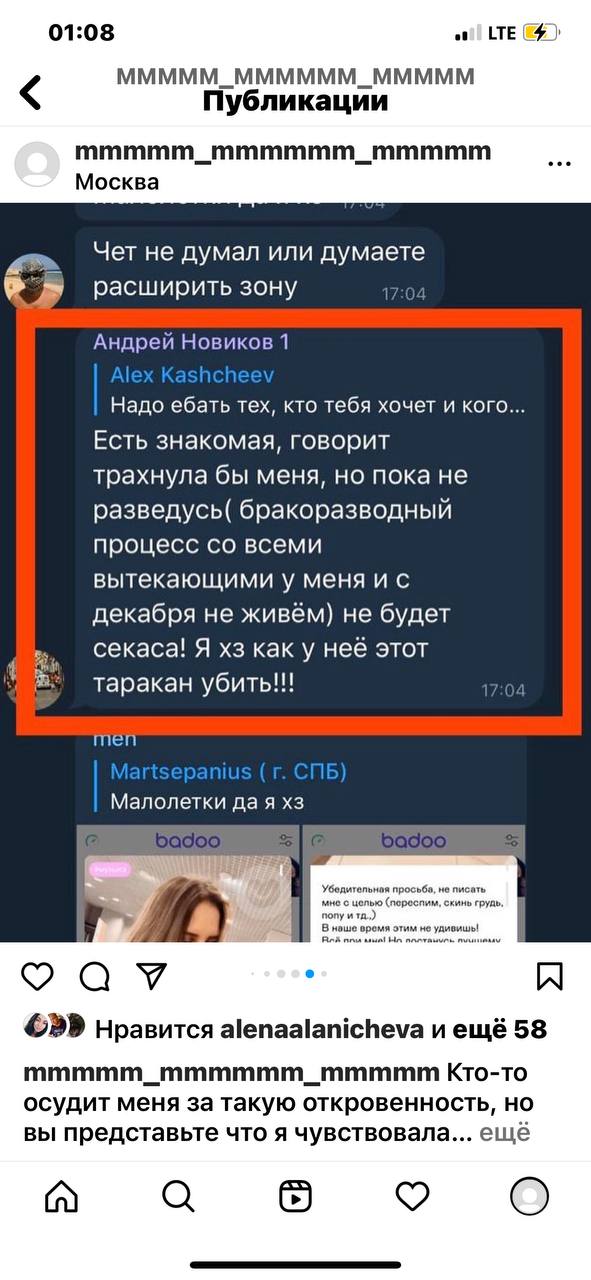Open your profile tab avatar
591x1280 pixels.
point(529,1194)
